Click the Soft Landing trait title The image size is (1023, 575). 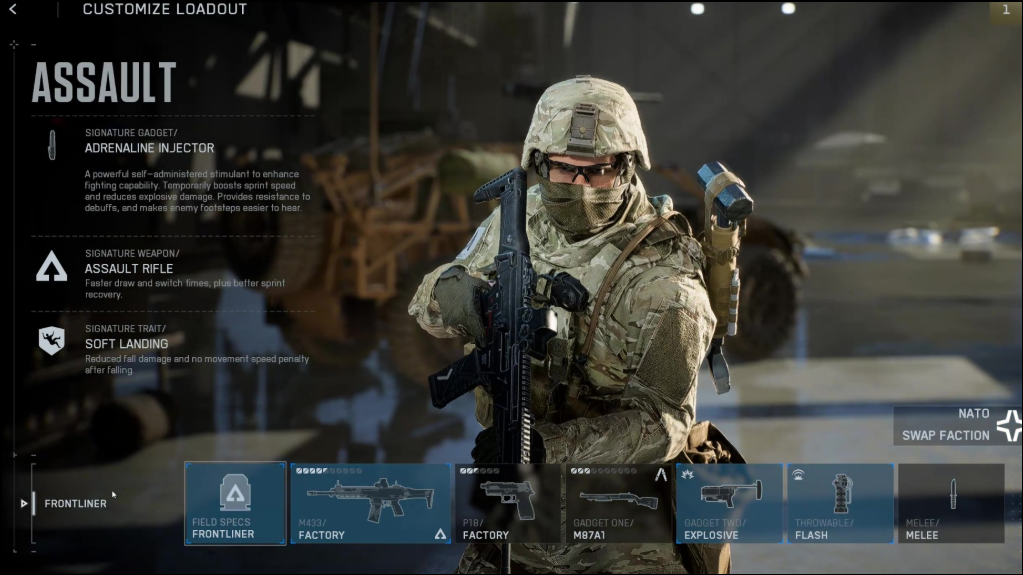[x=127, y=343]
